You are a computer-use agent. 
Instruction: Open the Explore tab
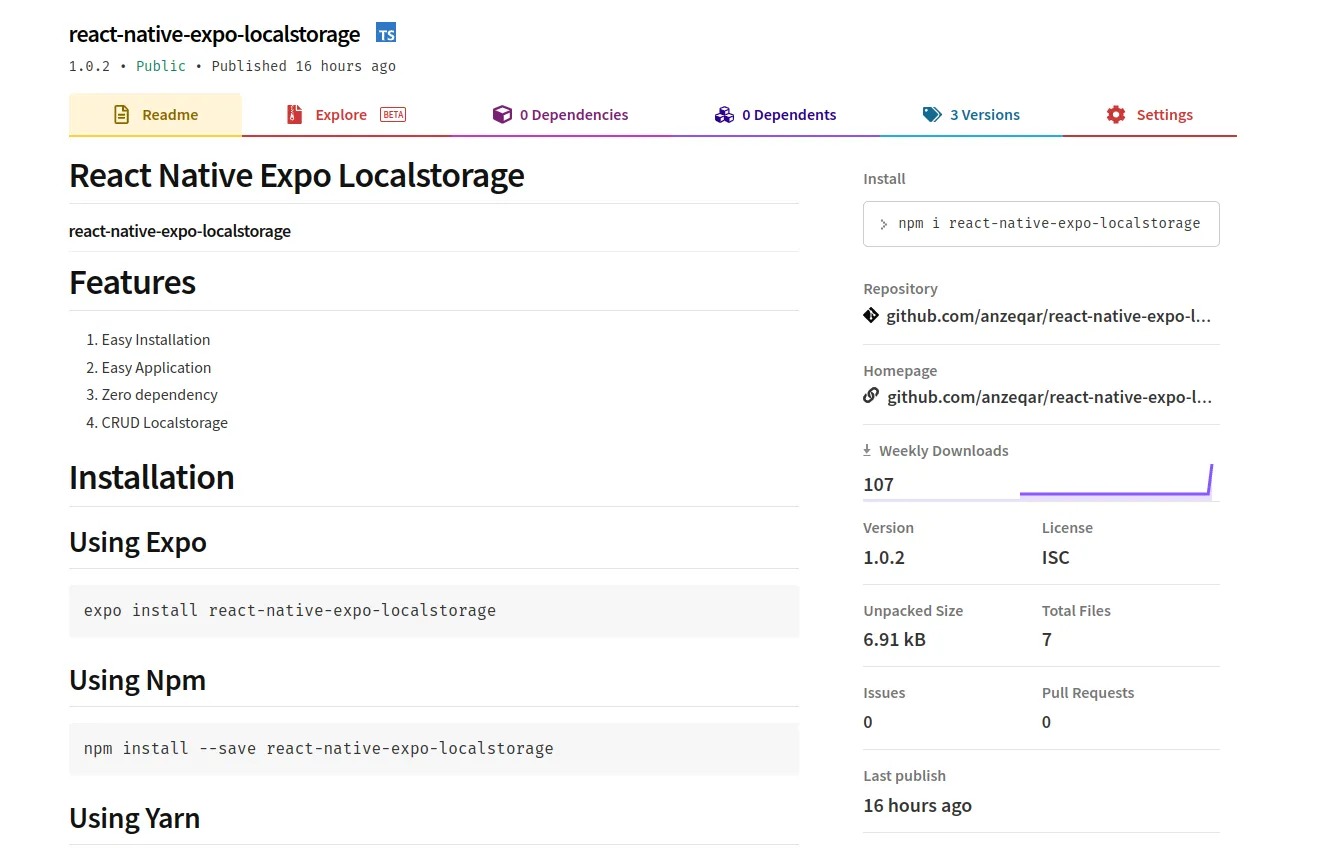pos(341,115)
